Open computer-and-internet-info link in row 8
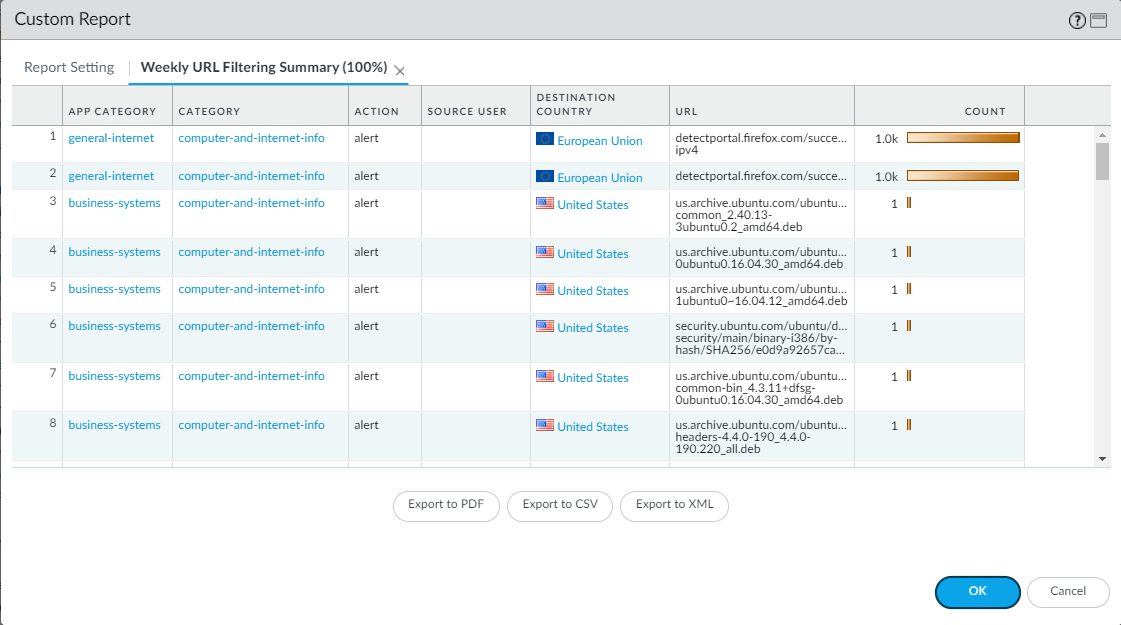This screenshot has height=625, width=1121. (251, 425)
